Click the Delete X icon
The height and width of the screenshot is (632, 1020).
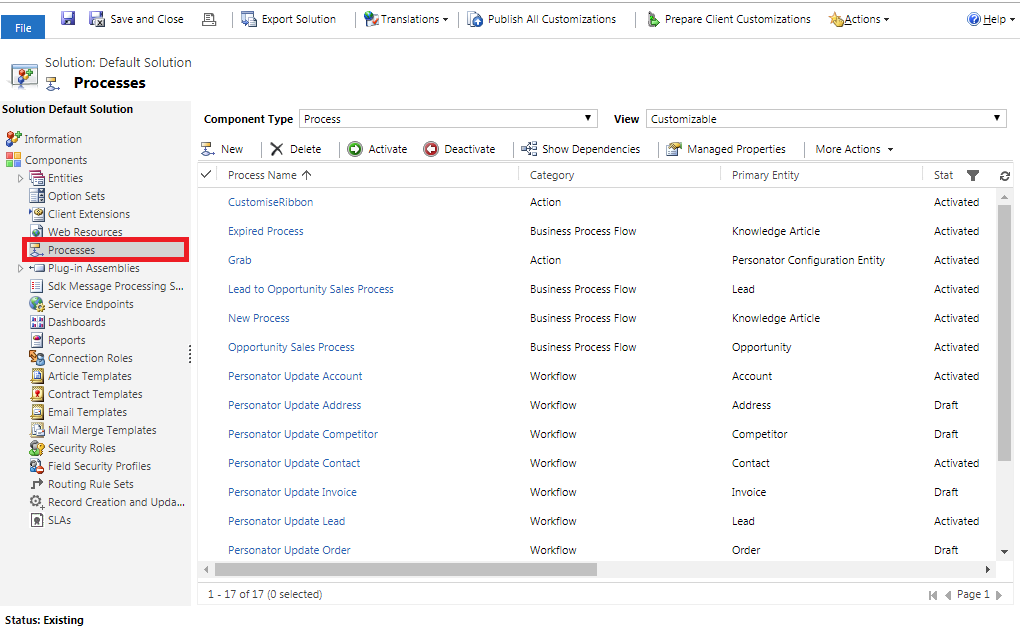[x=277, y=149]
